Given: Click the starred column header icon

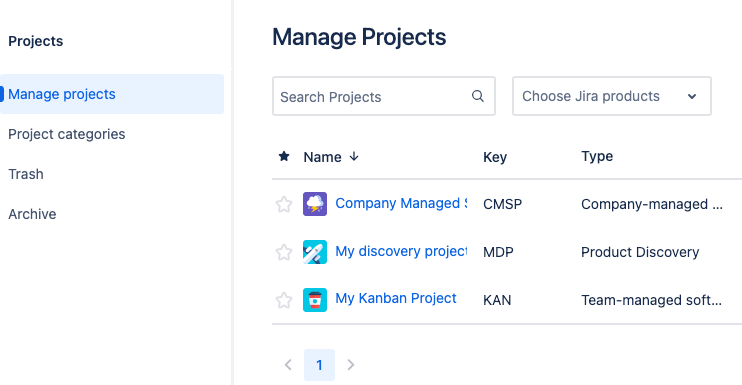Looking at the screenshot, I should pos(284,156).
